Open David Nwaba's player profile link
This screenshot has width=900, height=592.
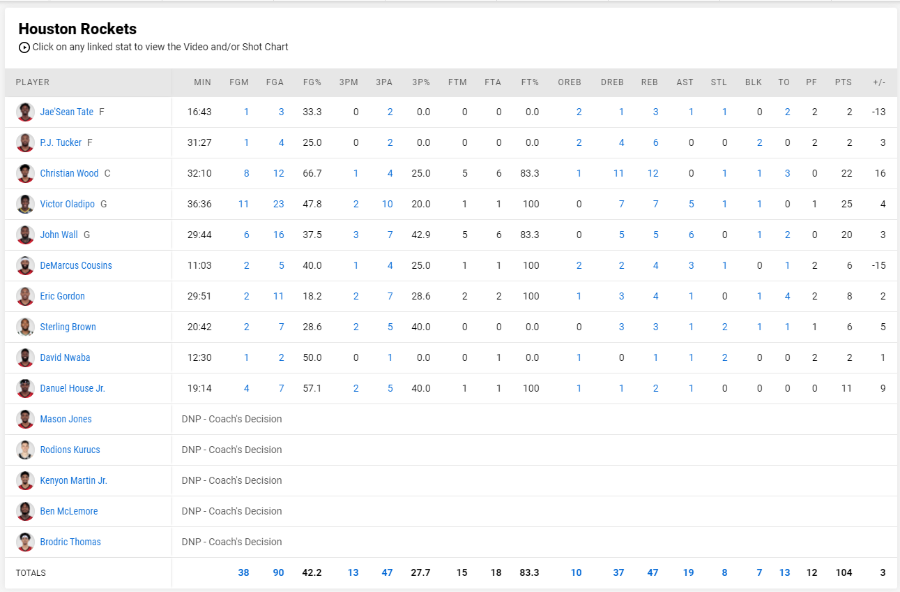click(x=65, y=358)
